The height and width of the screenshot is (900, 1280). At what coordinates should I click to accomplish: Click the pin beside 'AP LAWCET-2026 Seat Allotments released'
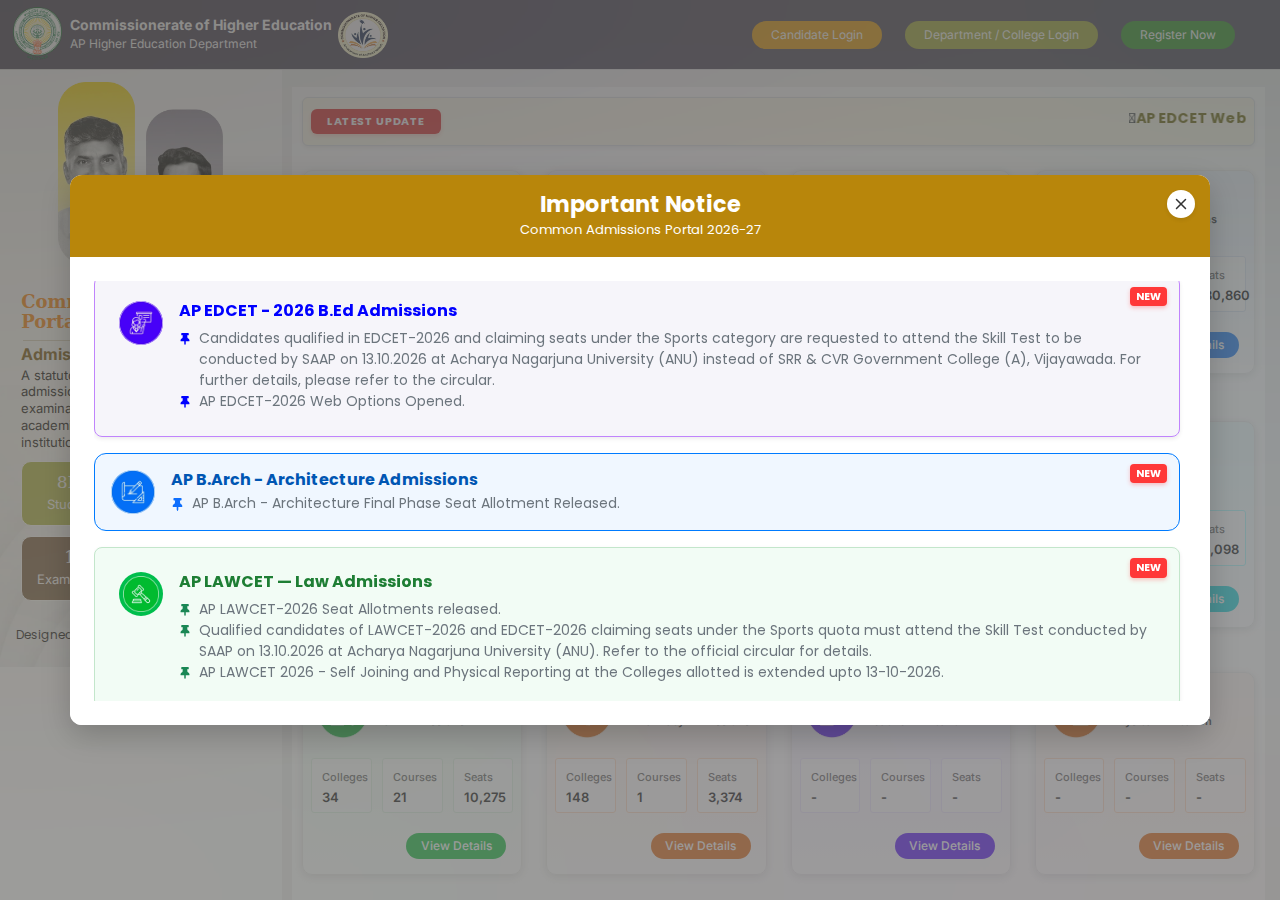(x=185, y=610)
